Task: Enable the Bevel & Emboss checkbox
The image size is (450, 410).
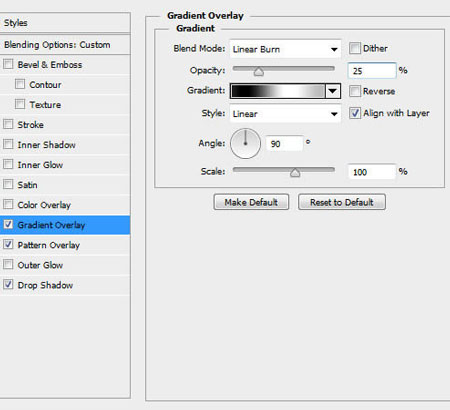Action: click(8, 64)
